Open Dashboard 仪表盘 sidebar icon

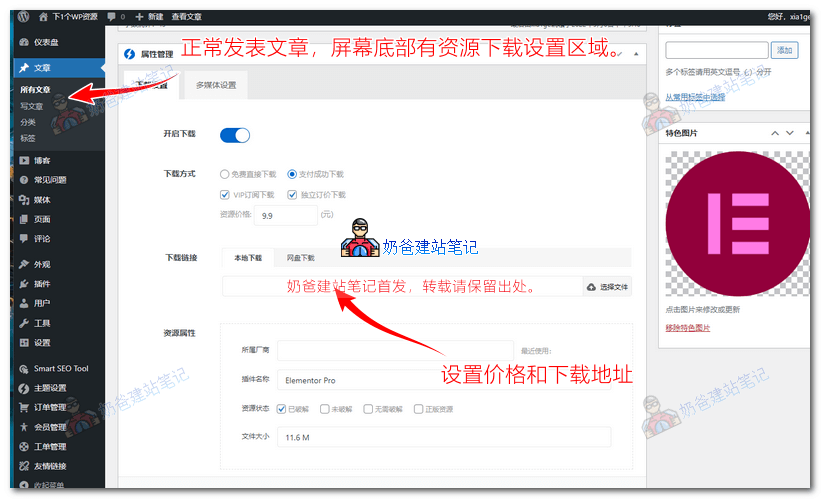click(x=24, y=42)
